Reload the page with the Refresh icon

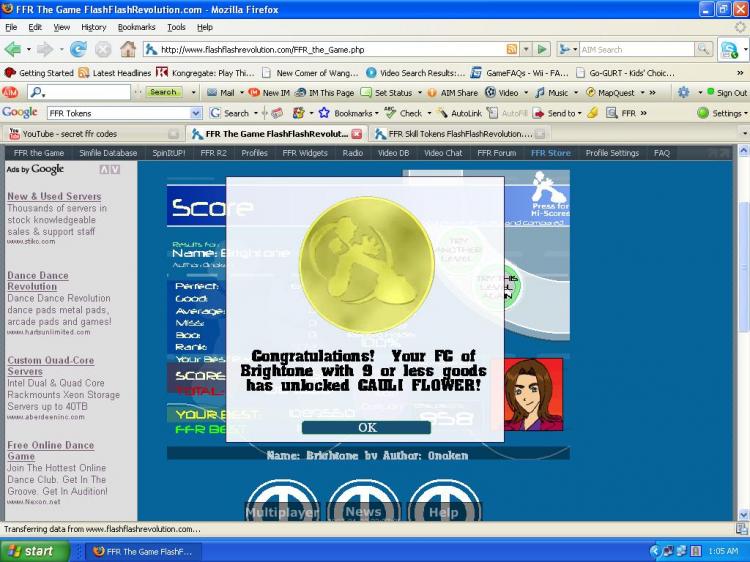[78, 49]
